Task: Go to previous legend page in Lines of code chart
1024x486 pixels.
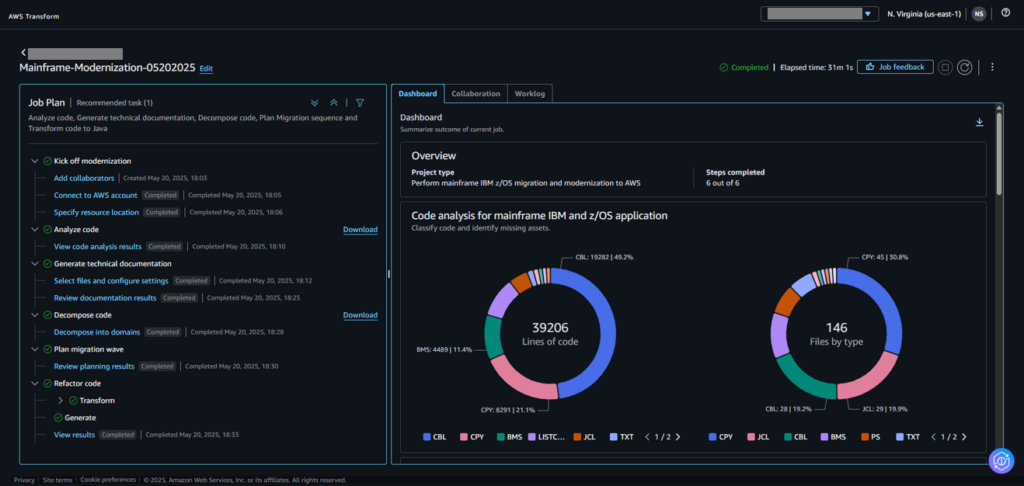Action: coord(647,437)
